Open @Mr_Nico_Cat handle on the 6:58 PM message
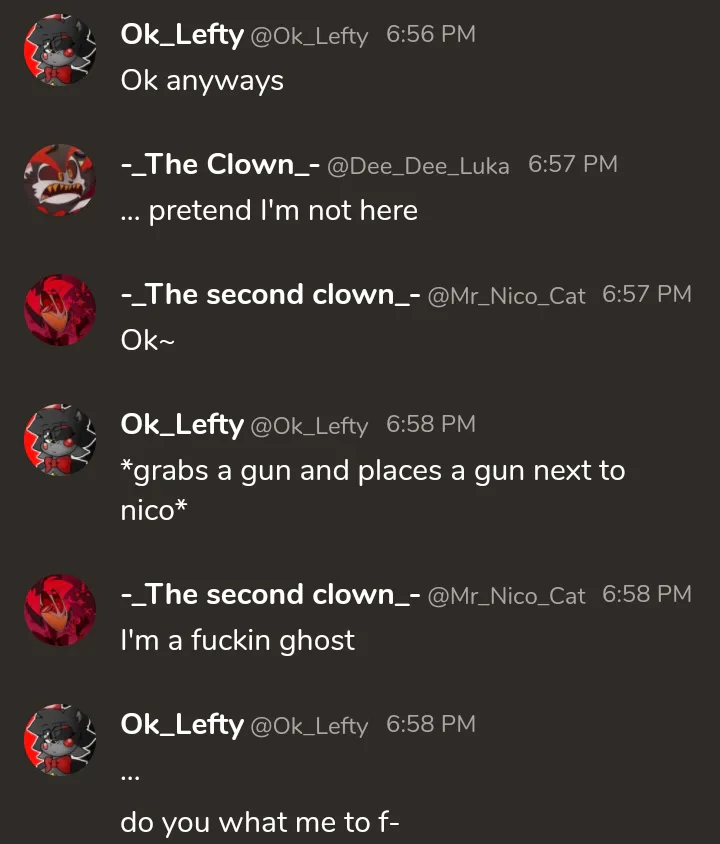 (506, 596)
